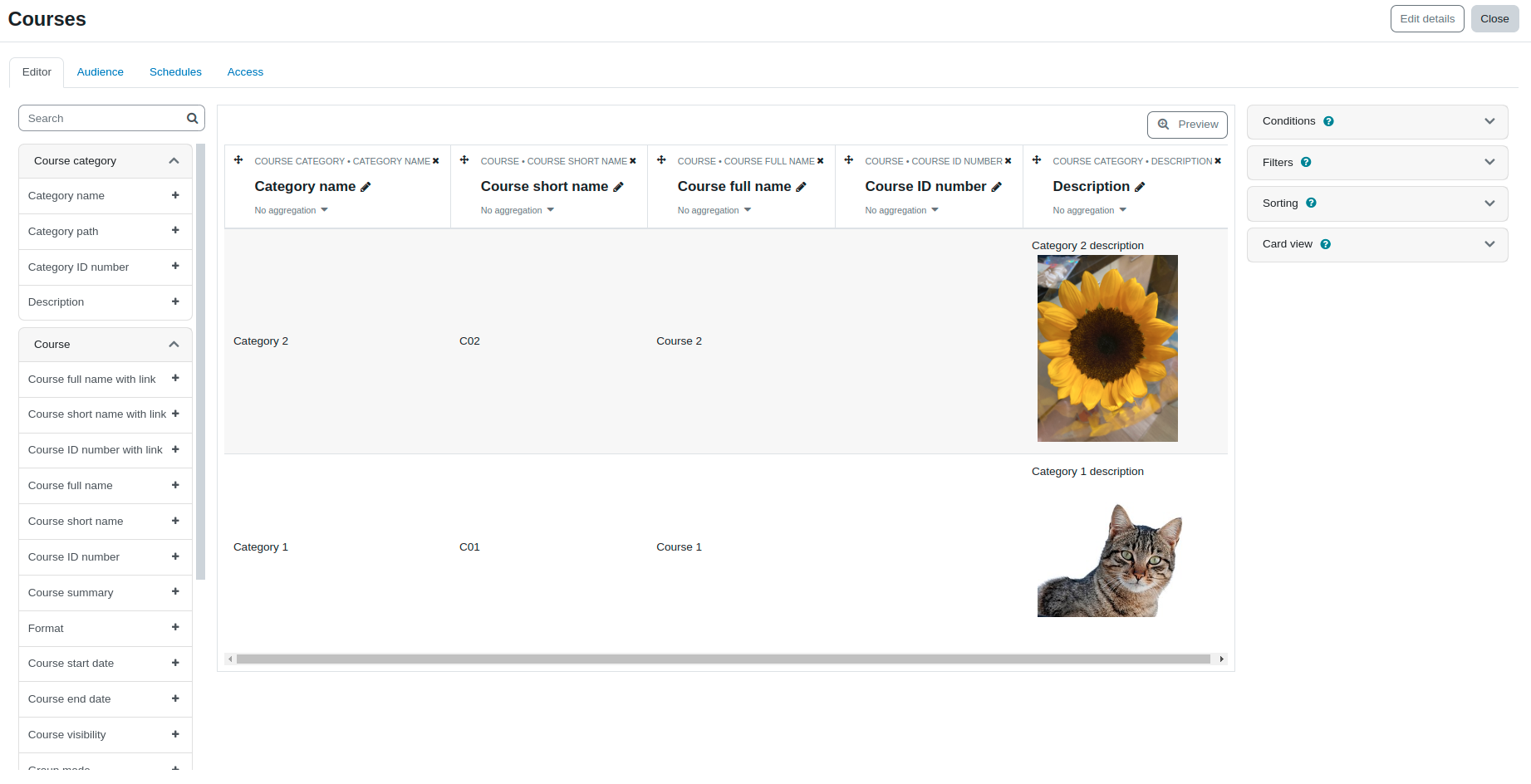Open aggregation dropdown for Course short name
The image size is (1531, 784).
coord(518,210)
